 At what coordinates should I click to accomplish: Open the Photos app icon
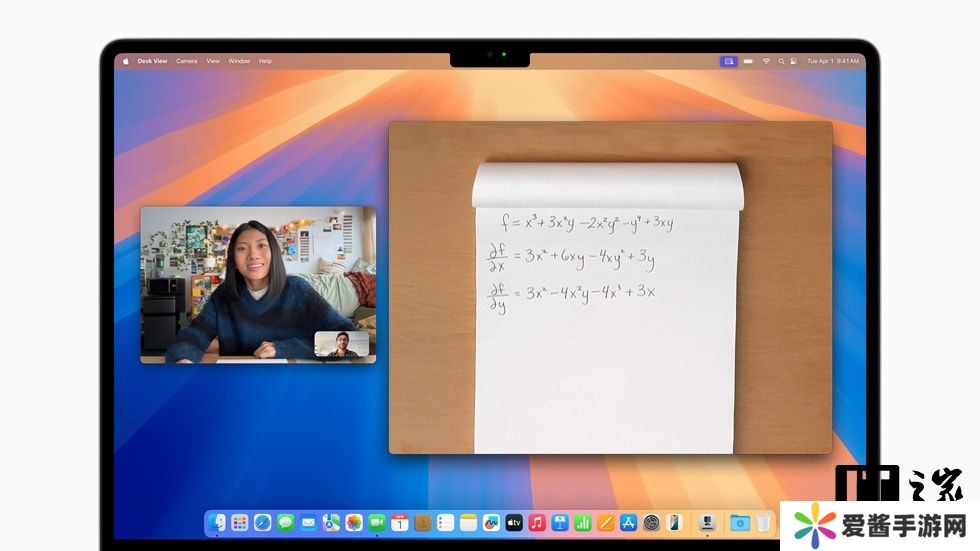354,522
